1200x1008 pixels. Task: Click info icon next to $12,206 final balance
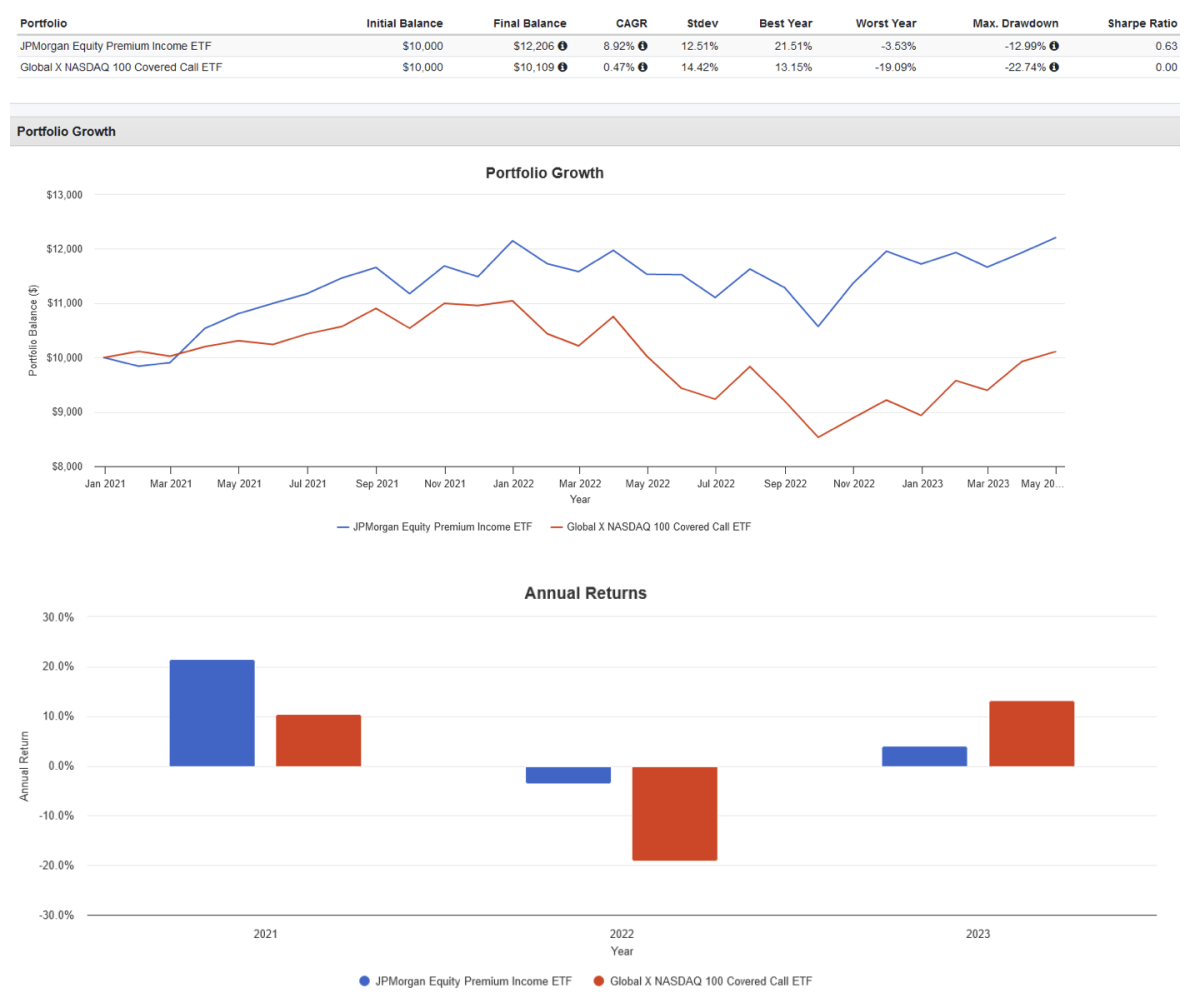coord(562,46)
